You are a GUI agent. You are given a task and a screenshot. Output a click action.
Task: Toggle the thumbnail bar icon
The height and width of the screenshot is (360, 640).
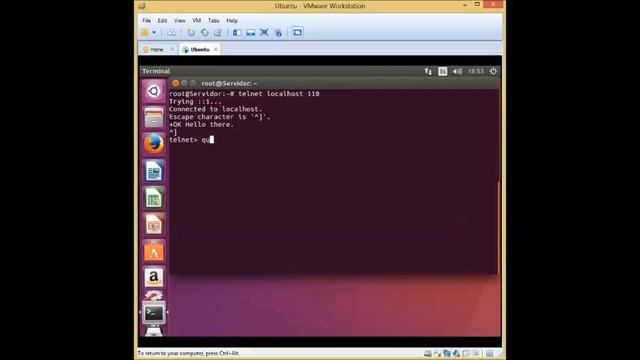click(x=251, y=33)
